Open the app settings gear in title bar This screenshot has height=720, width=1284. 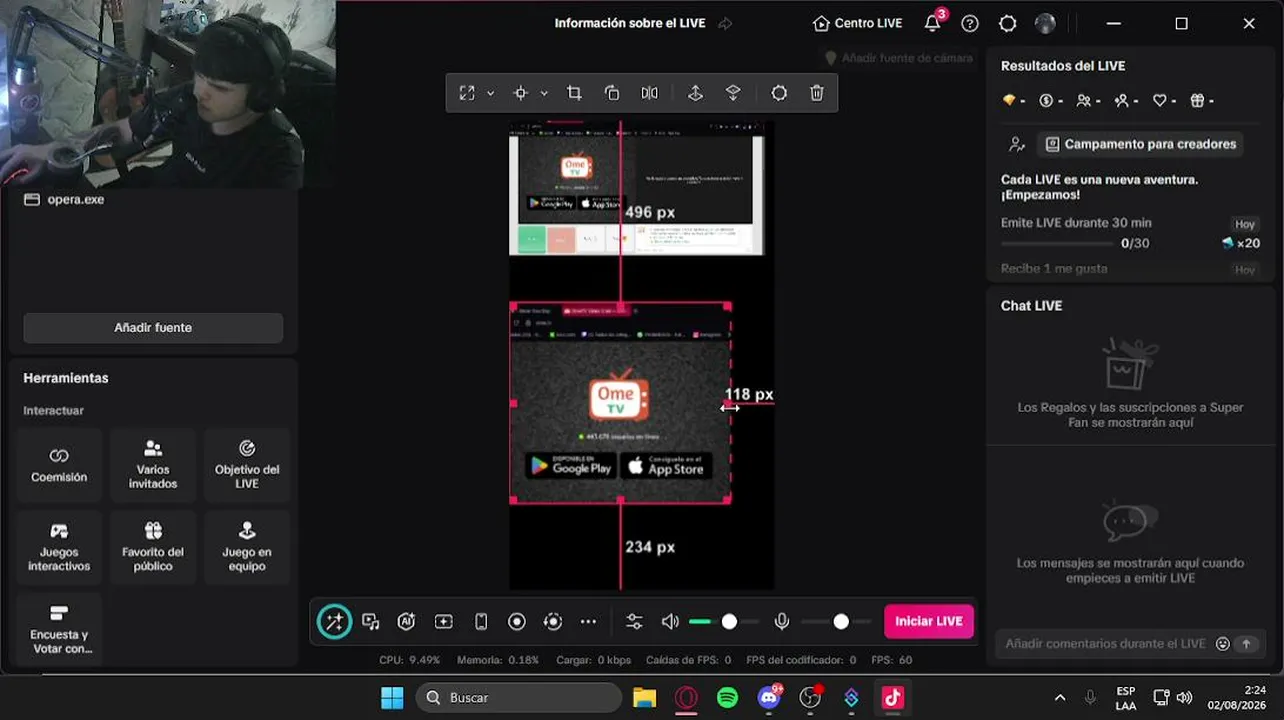(1008, 23)
